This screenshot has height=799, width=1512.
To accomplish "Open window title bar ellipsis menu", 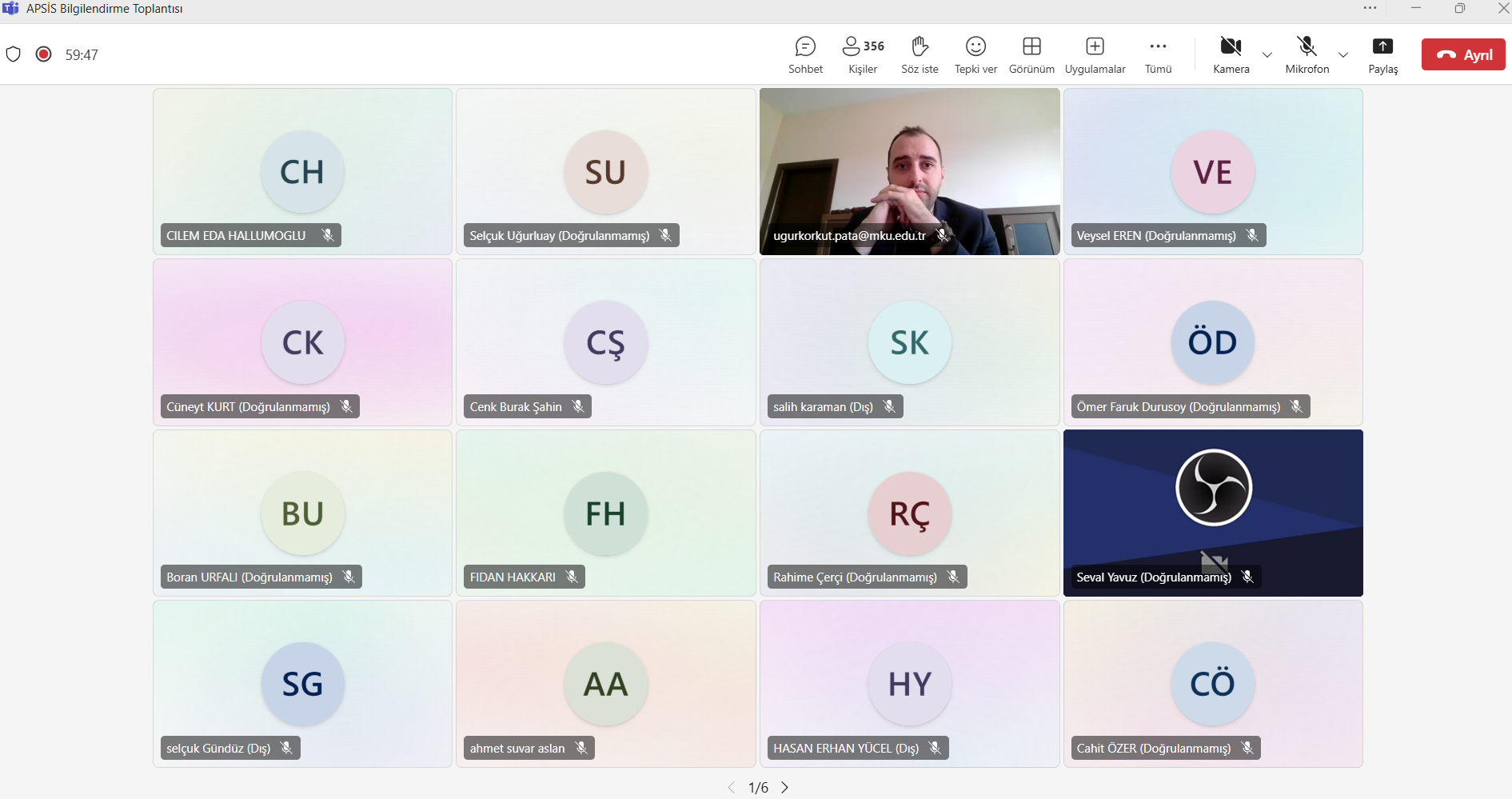I will [1370, 8].
